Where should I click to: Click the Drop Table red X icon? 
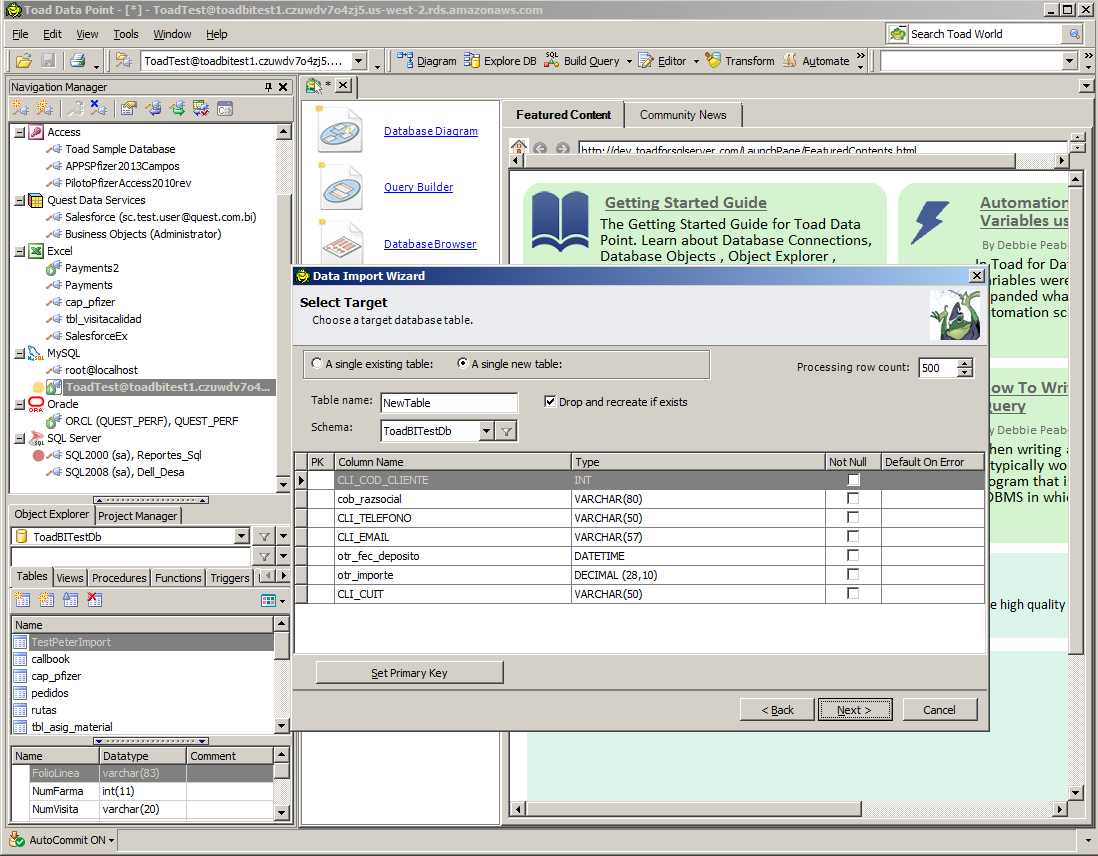click(x=95, y=600)
